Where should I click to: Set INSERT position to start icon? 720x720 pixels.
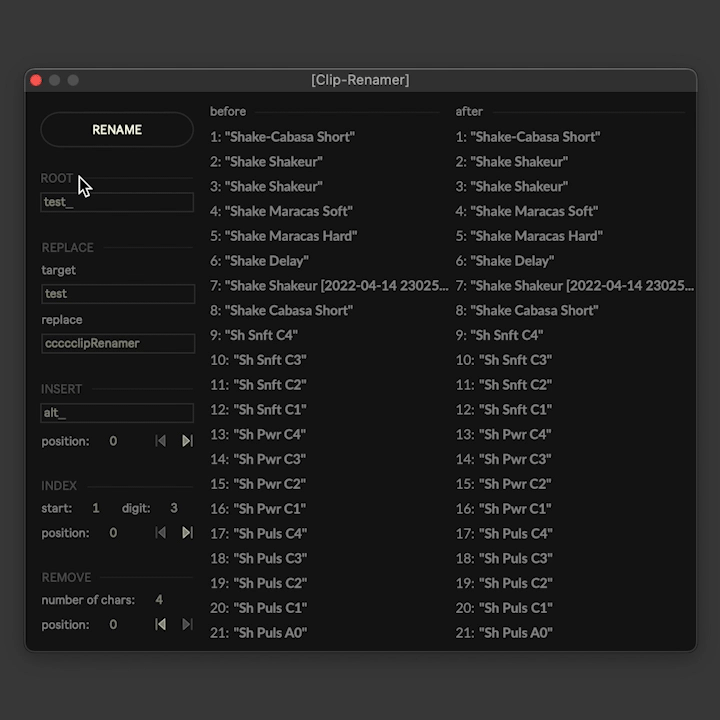(160, 441)
